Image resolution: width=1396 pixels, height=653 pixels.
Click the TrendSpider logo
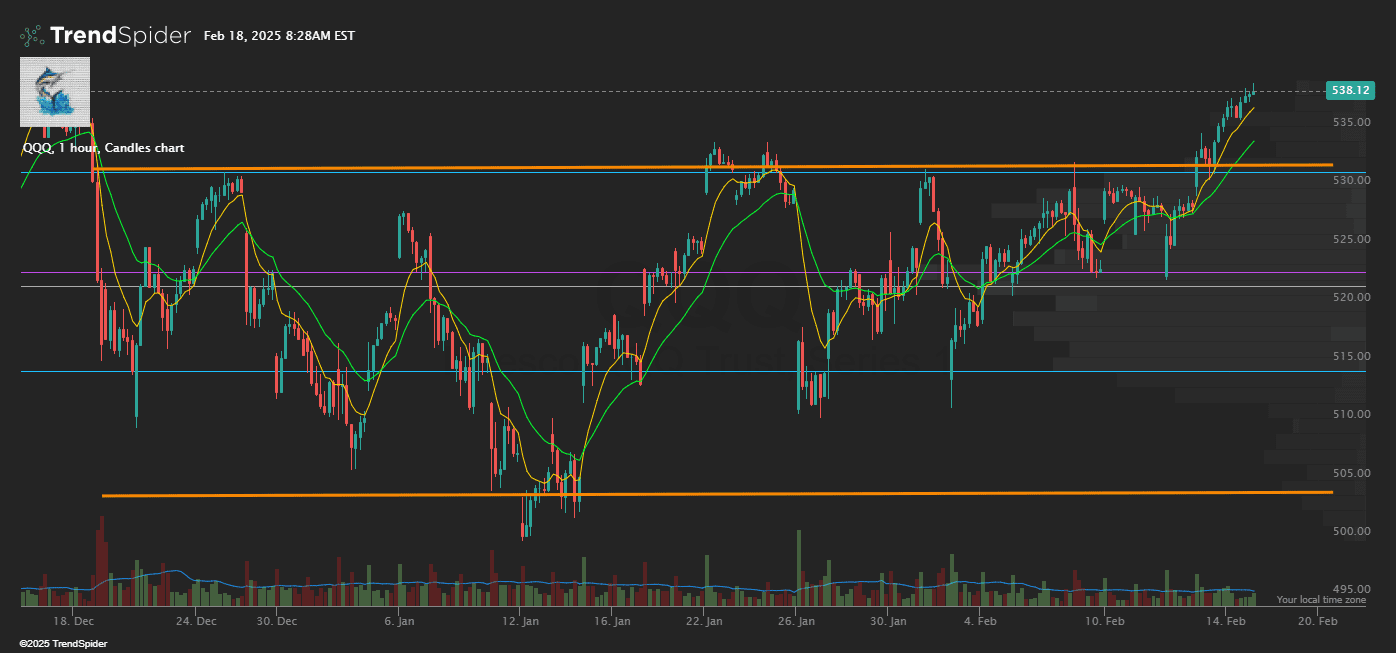105,35
